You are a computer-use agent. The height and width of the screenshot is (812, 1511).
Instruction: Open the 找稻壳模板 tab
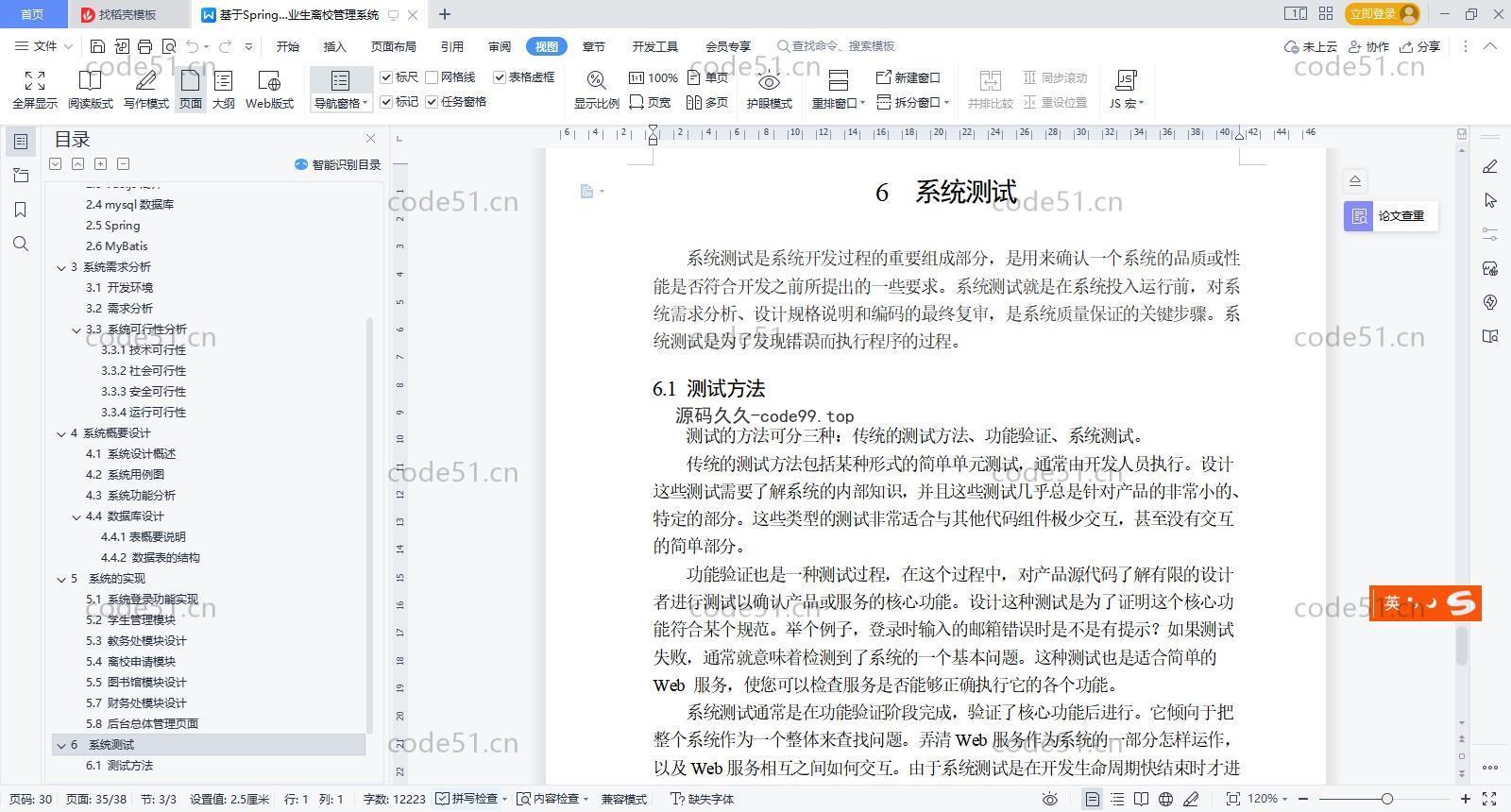[127, 14]
